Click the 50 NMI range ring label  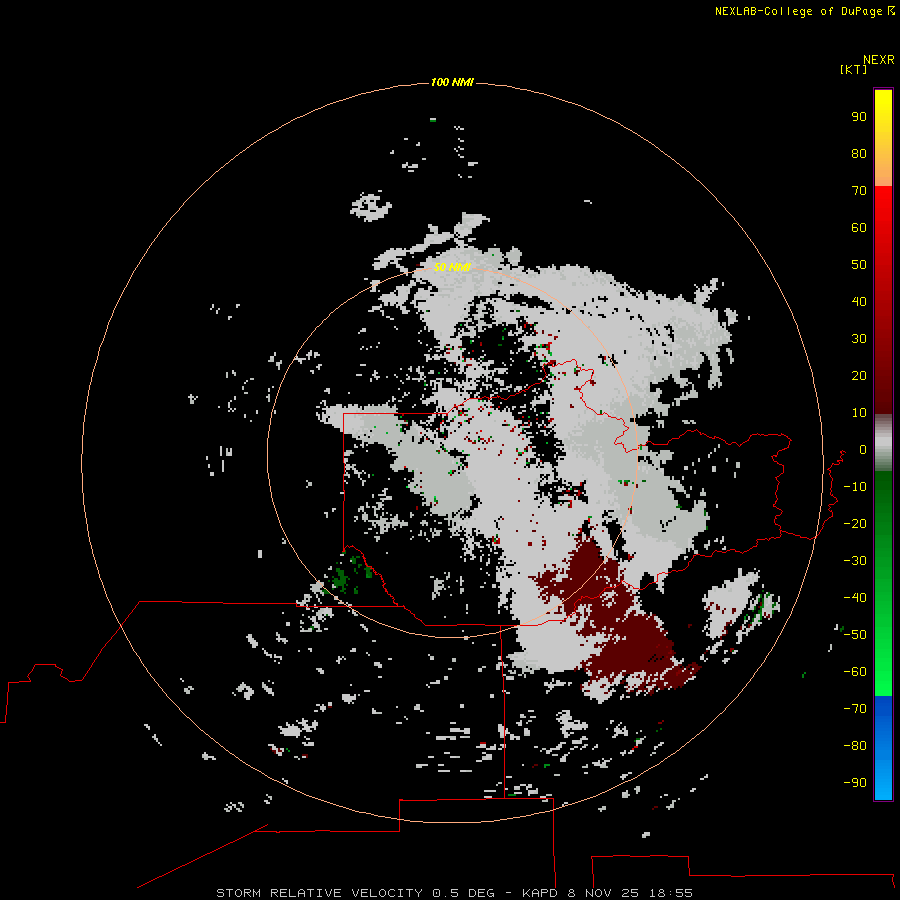452,267
